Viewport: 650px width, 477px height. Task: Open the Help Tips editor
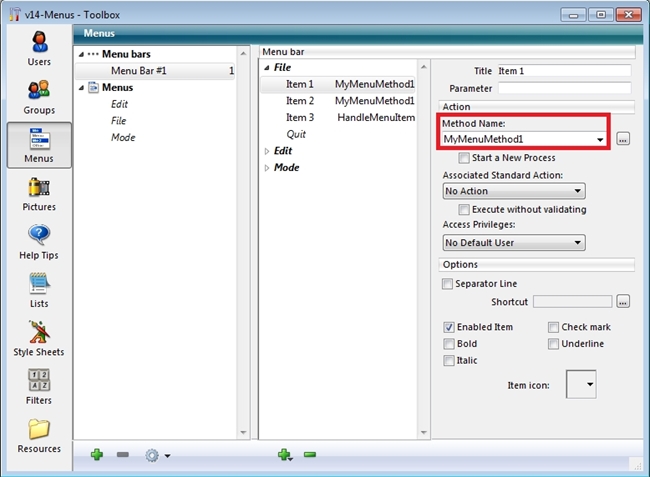(x=39, y=241)
